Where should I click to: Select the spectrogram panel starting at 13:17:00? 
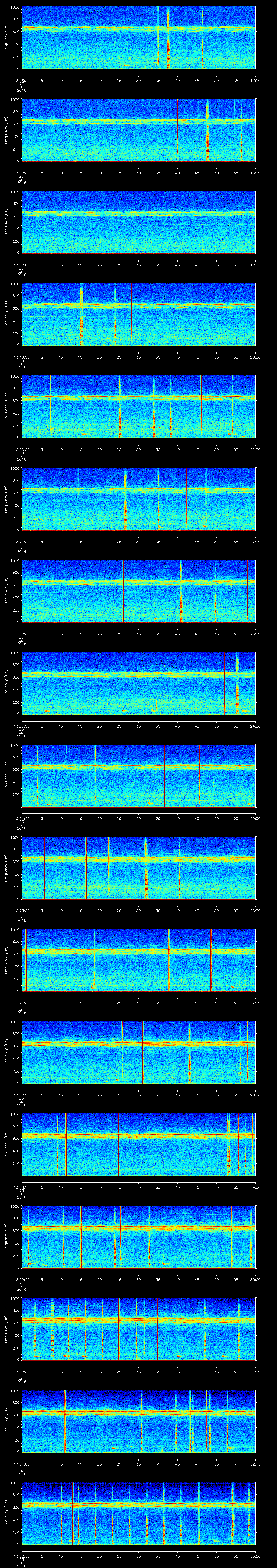point(139,130)
